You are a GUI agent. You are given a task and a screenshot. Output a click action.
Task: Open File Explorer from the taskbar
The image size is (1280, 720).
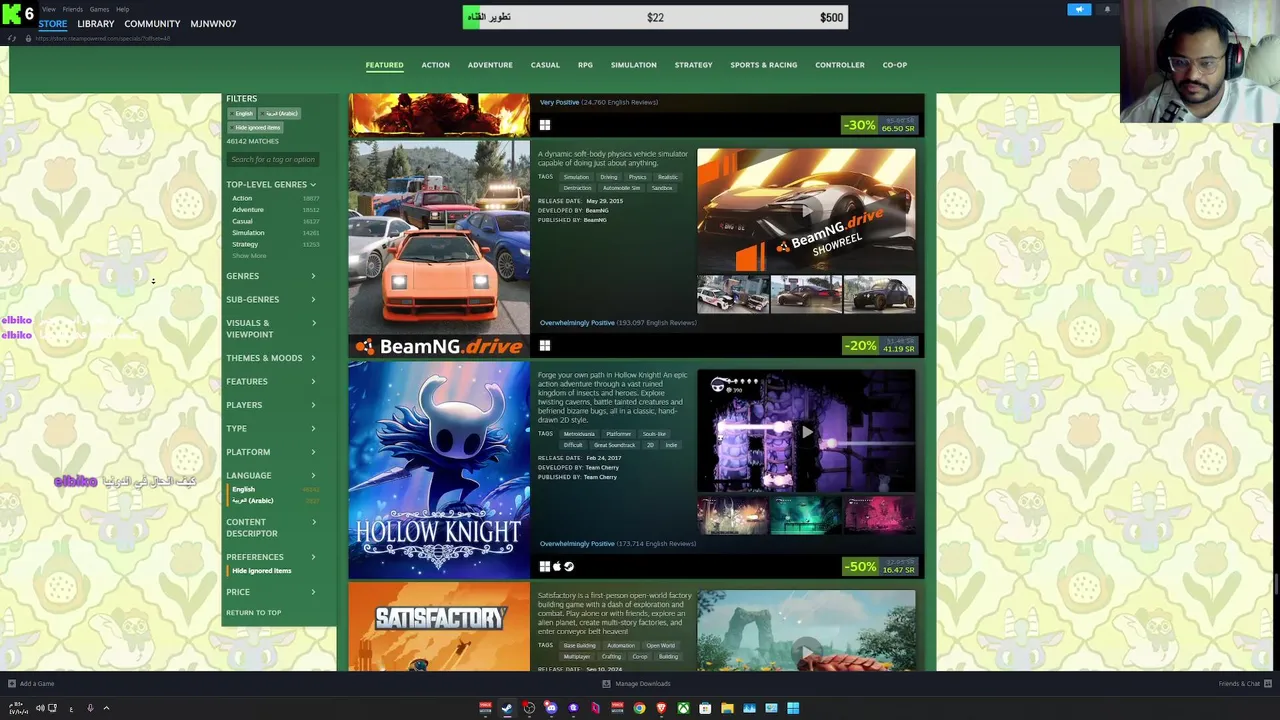click(727, 708)
